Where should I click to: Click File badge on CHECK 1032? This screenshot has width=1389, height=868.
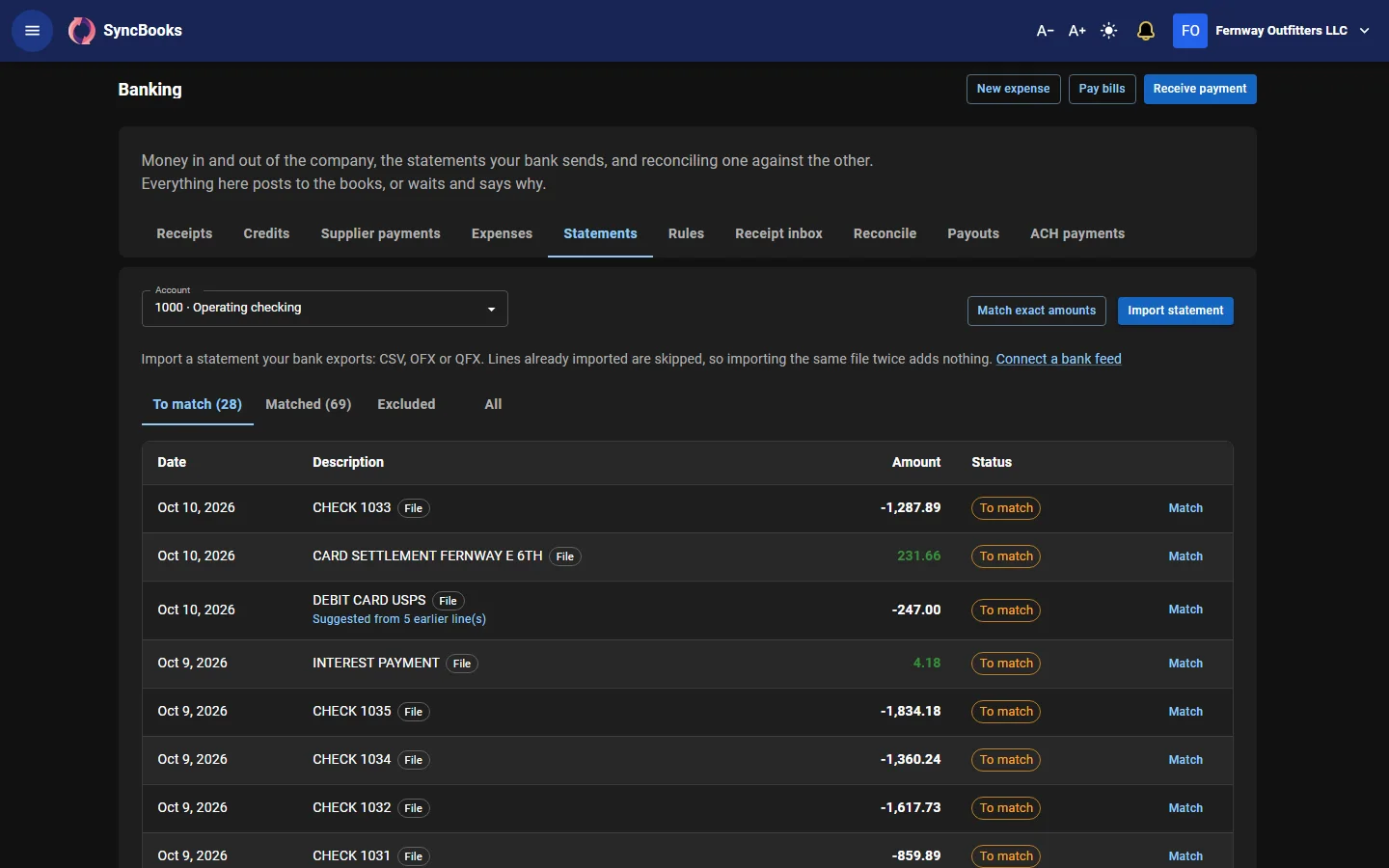click(414, 808)
